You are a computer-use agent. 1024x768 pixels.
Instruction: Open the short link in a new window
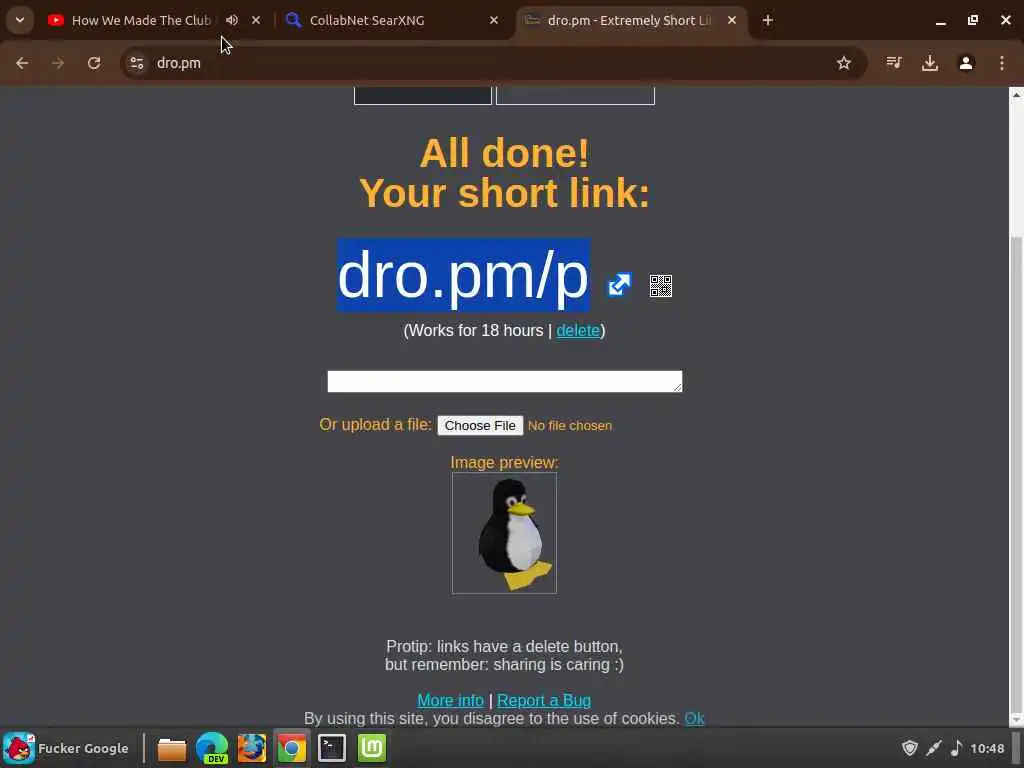pos(619,285)
